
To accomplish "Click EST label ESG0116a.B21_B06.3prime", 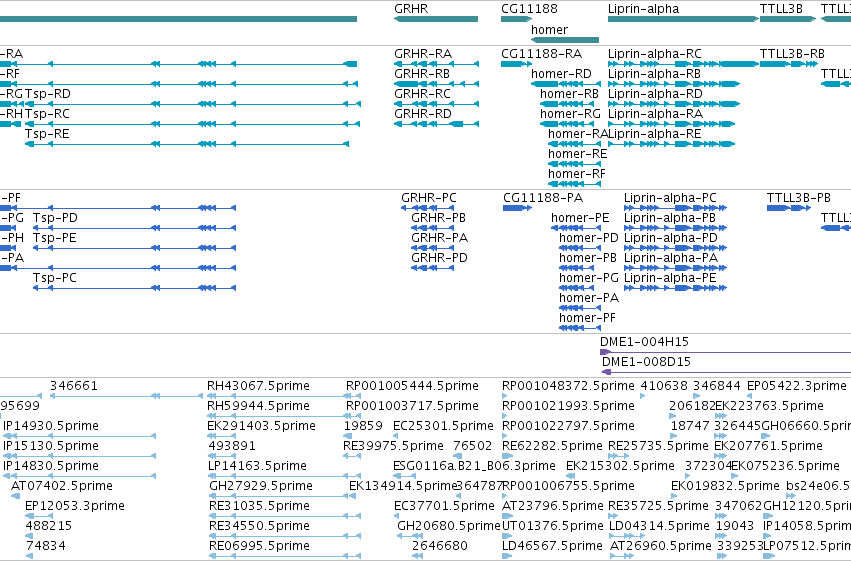I will (474, 466).
